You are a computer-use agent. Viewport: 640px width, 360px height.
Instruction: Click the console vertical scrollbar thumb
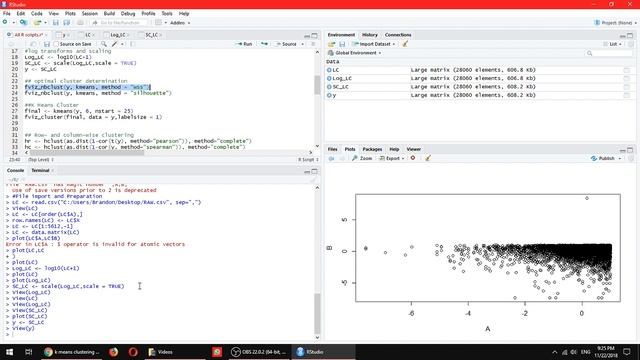(317, 313)
